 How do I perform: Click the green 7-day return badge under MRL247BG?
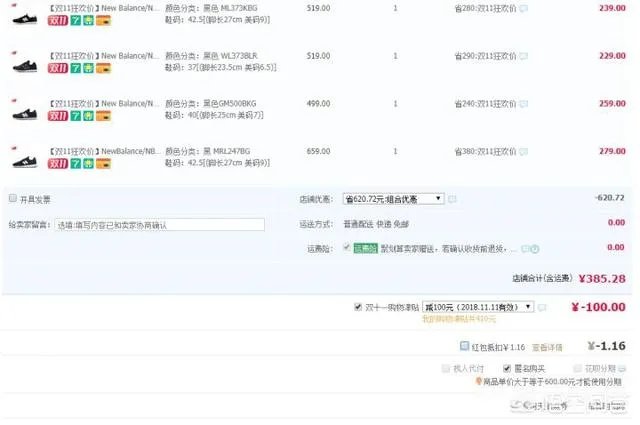point(75,163)
